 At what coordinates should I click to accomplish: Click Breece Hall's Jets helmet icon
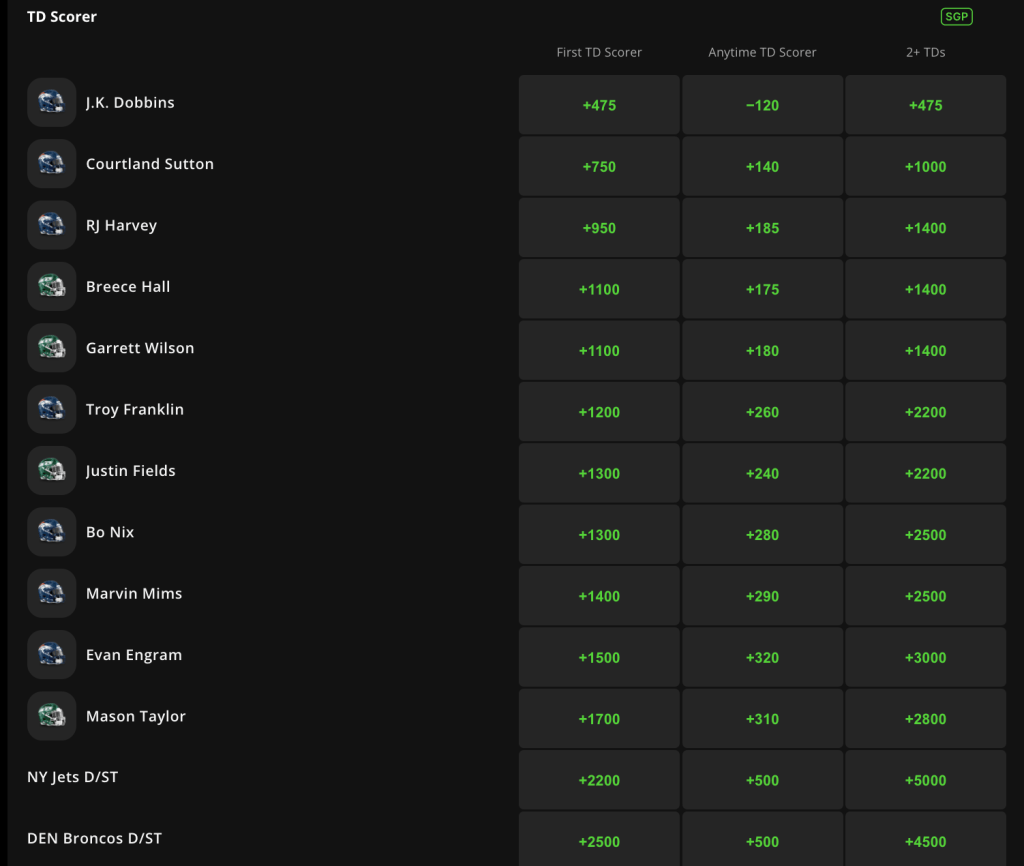(x=52, y=287)
